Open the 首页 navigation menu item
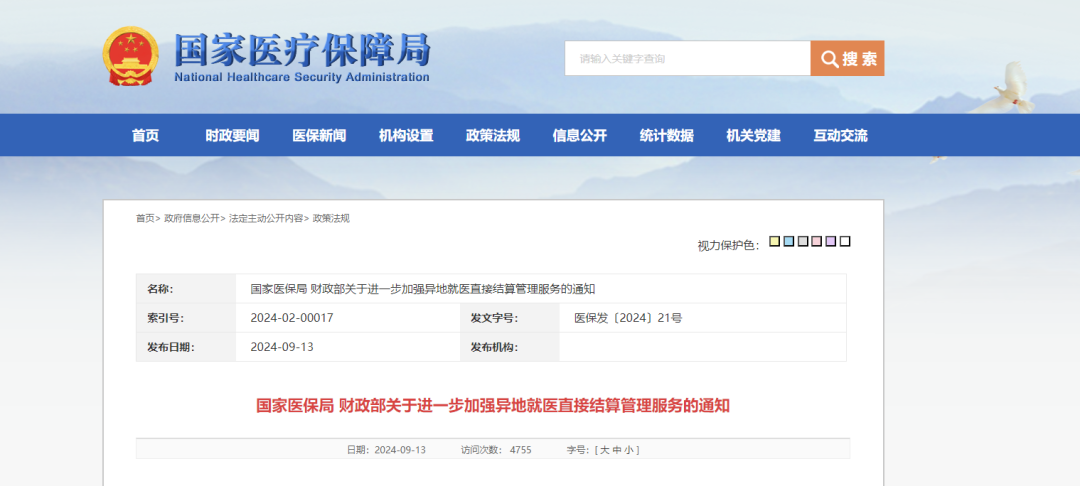This screenshot has width=1080, height=486. click(145, 136)
